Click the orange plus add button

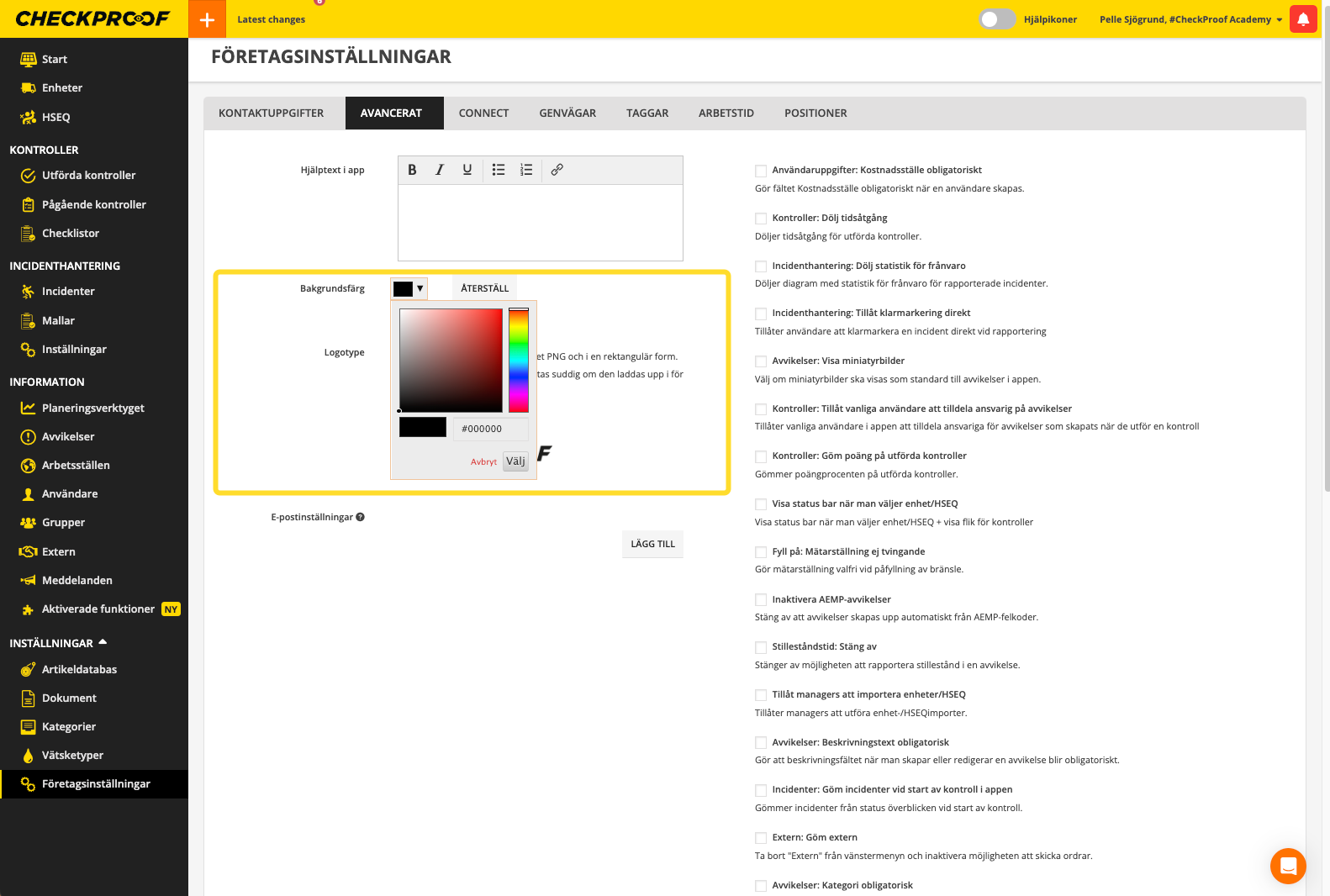click(207, 19)
